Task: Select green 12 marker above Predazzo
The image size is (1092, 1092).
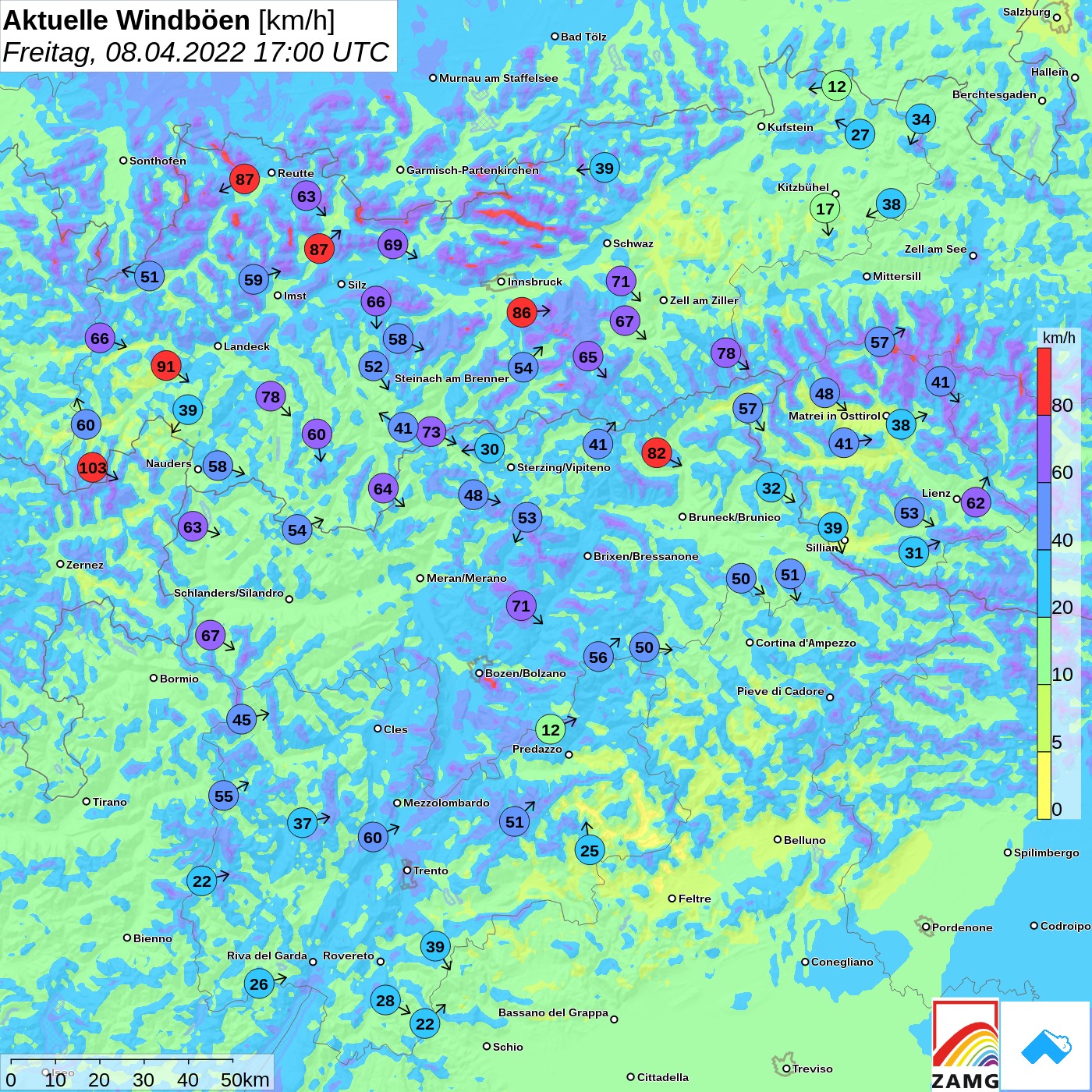Action: click(551, 729)
